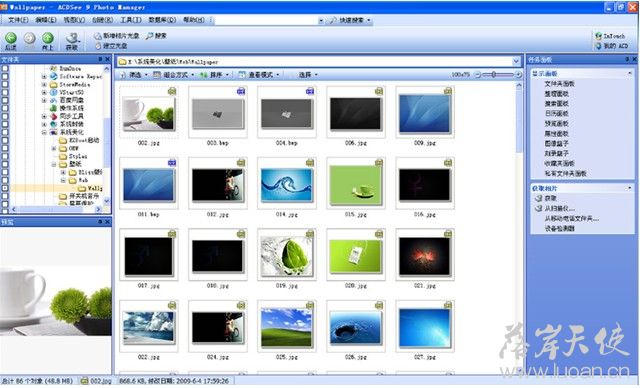This screenshot has width=640, height=388.
Task: Click the green Up folder arrow icon
Action: click(x=48, y=38)
